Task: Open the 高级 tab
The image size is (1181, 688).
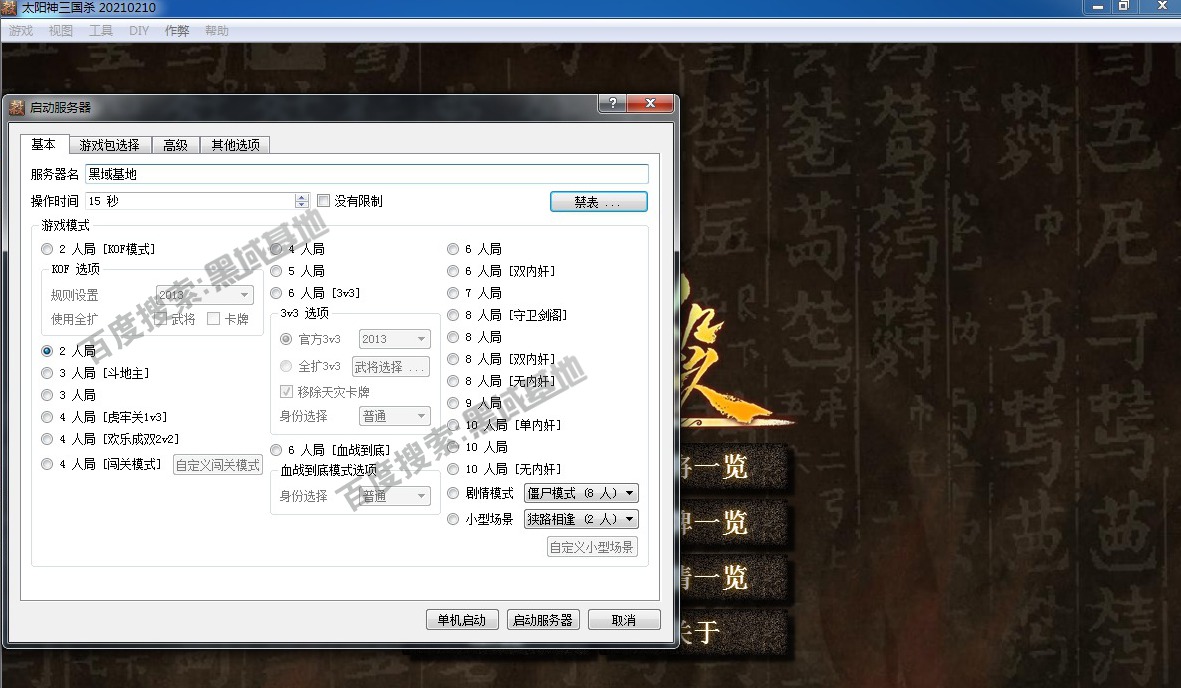Action: coord(175,145)
